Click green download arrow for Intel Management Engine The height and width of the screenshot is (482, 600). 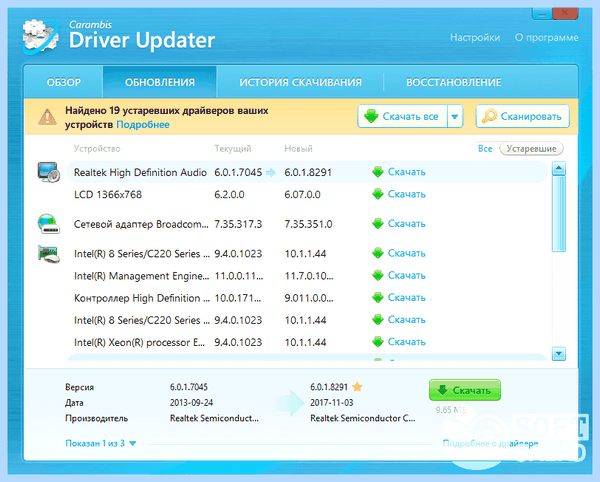tap(378, 275)
